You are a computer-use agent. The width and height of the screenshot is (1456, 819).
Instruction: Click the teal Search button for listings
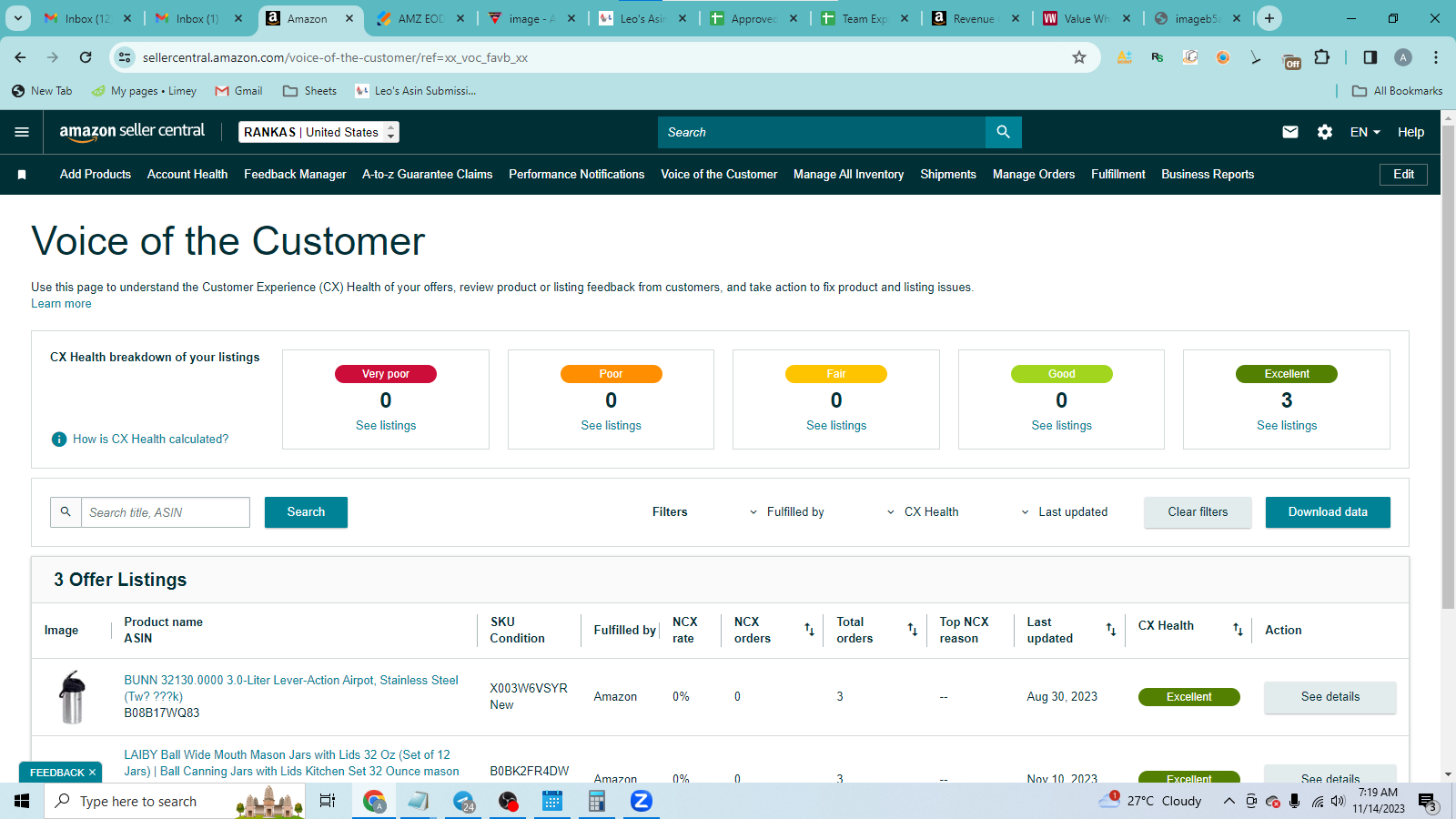coord(306,512)
